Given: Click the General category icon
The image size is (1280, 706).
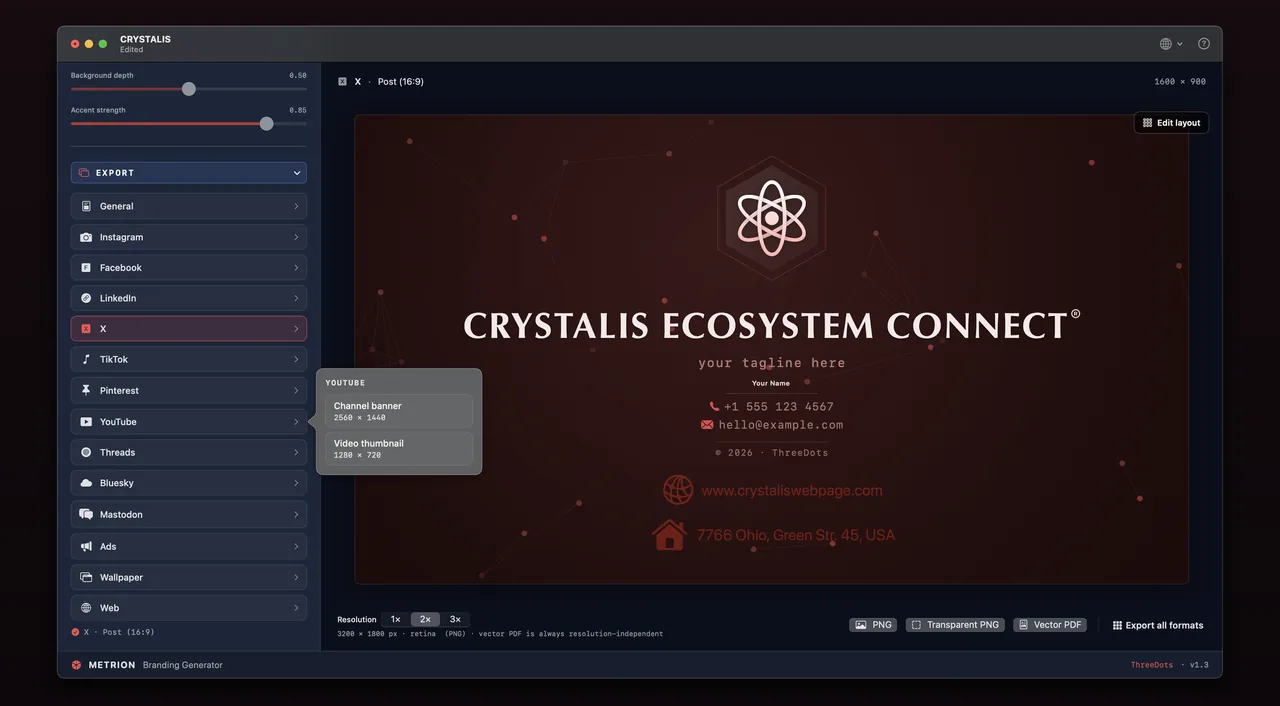Looking at the screenshot, I should coord(86,206).
